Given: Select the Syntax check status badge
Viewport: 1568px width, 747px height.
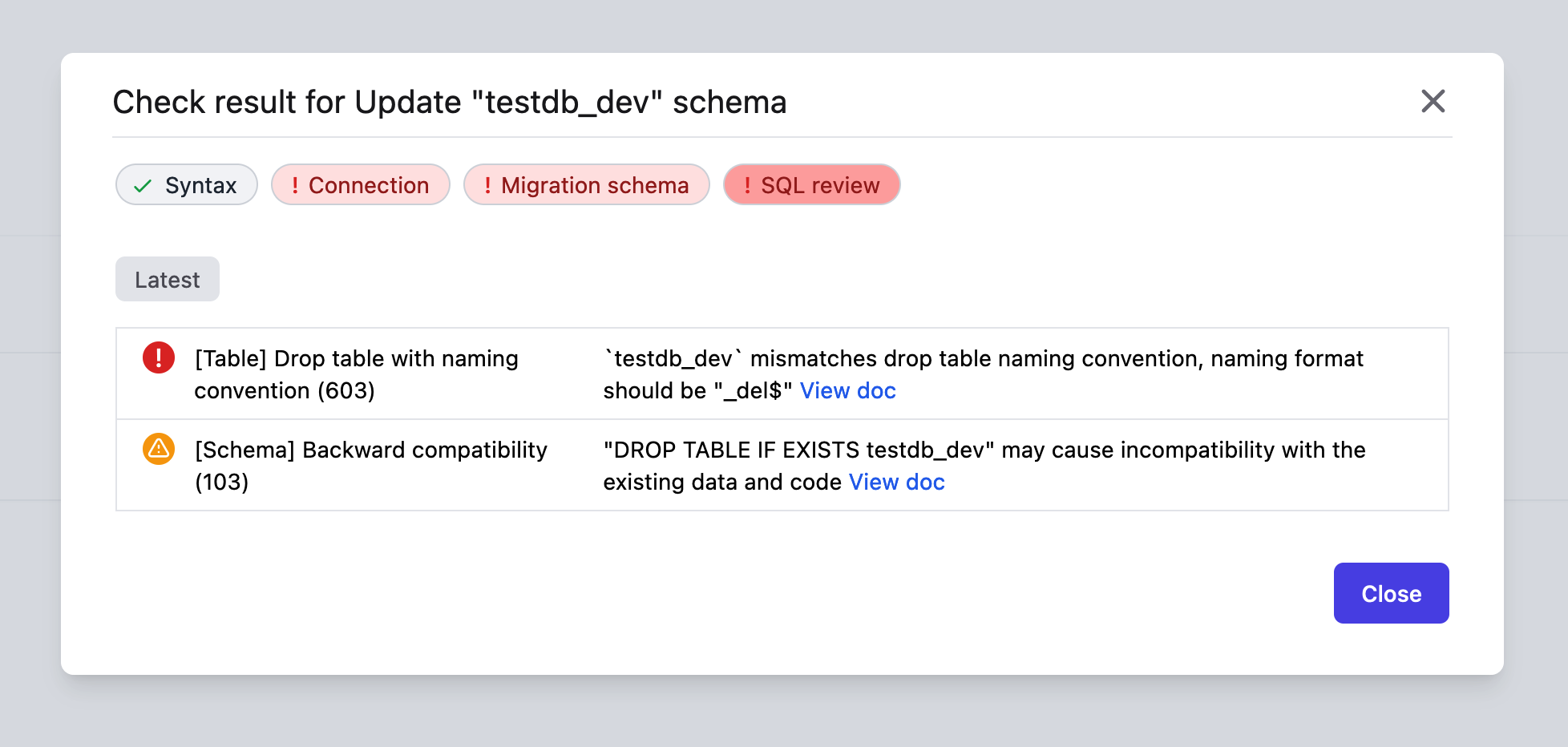Looking at the screenshot, I should coord(186,185).
